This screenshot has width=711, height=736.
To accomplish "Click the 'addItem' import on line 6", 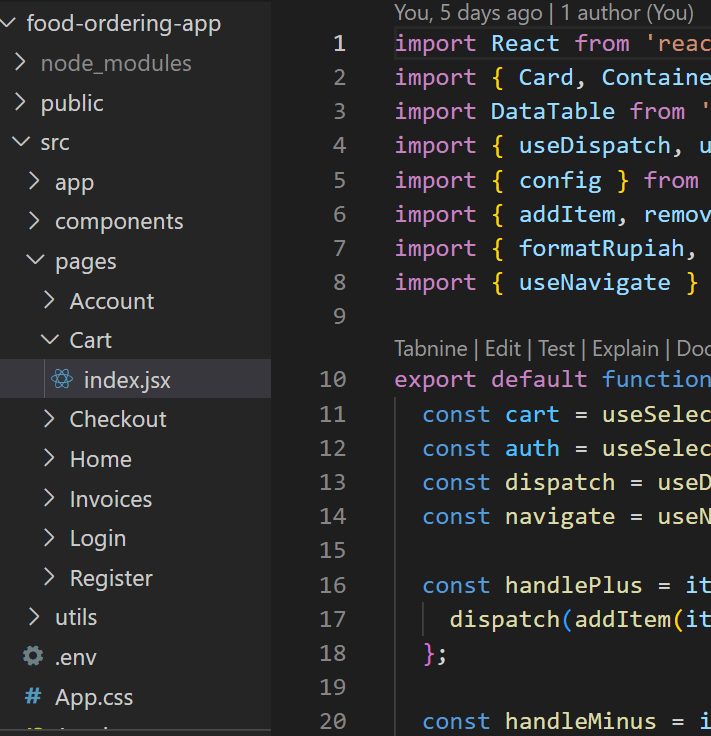I will pyautogui.click(x=567, y=215).
